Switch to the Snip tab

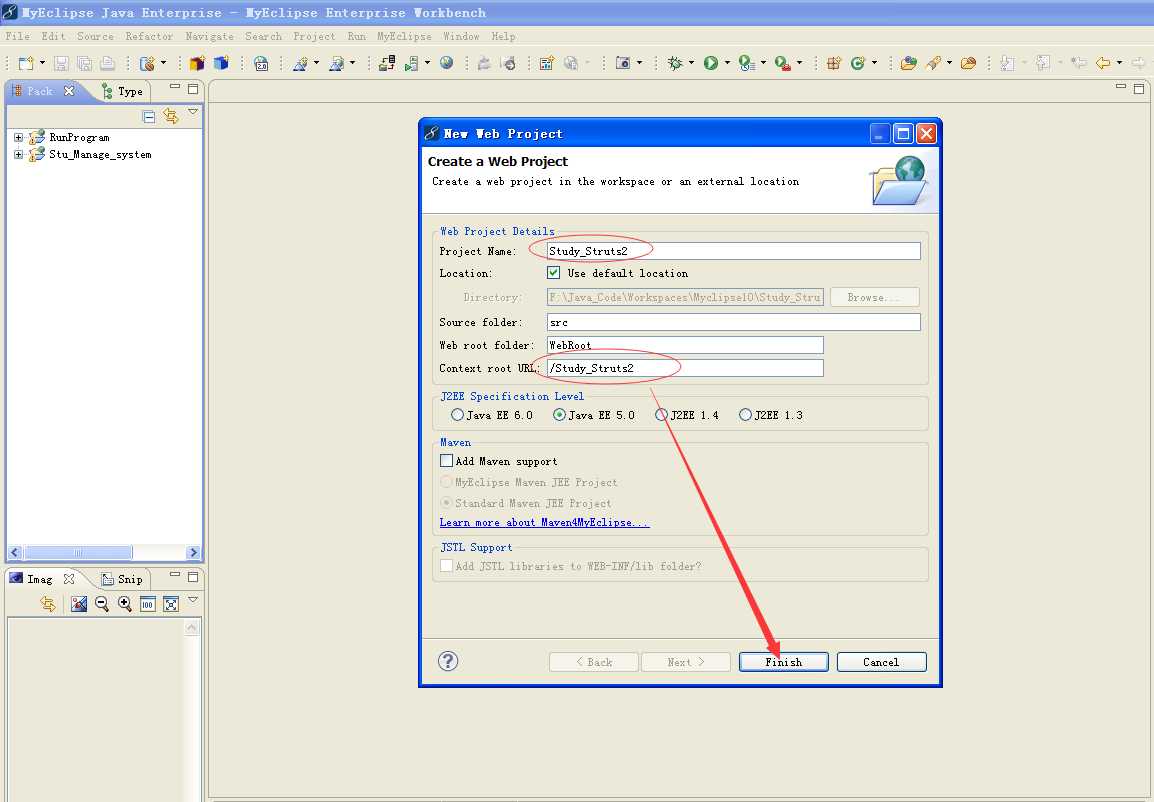point(123,579)
